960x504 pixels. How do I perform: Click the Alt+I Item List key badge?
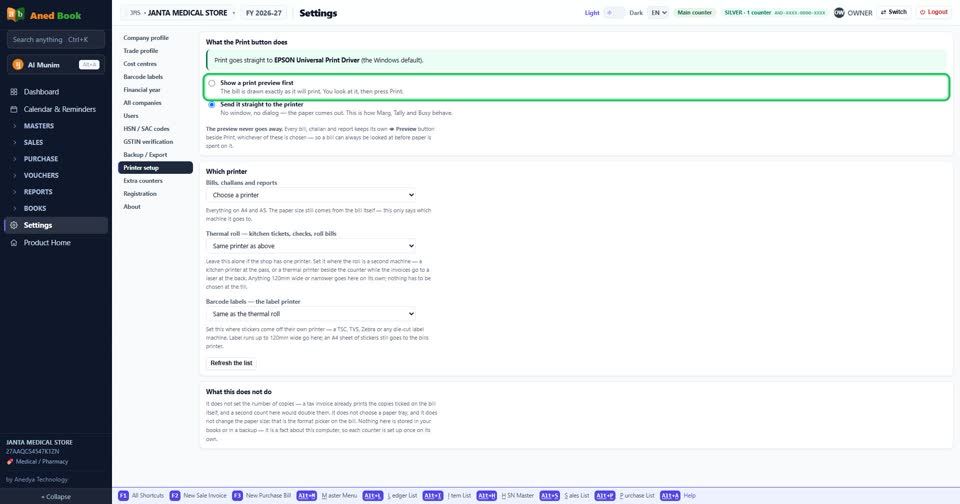click(x=432, y=495)
